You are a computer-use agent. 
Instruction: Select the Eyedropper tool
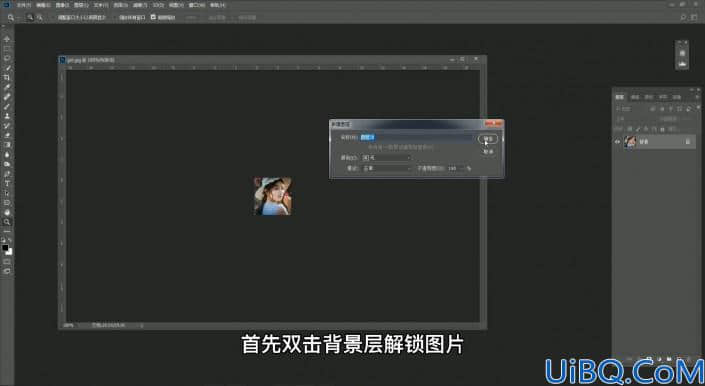(7, 87)
